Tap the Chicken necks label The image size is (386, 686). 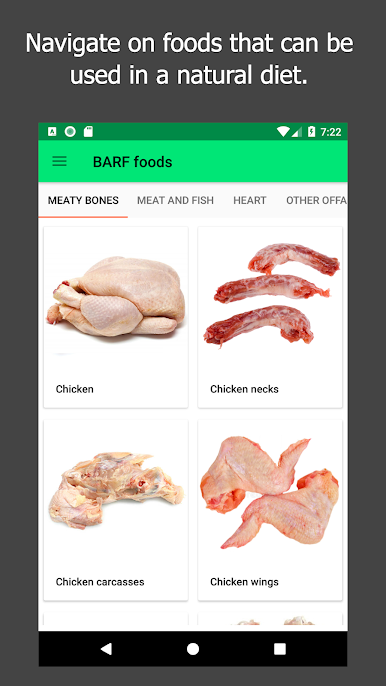(x=244, y=389)
